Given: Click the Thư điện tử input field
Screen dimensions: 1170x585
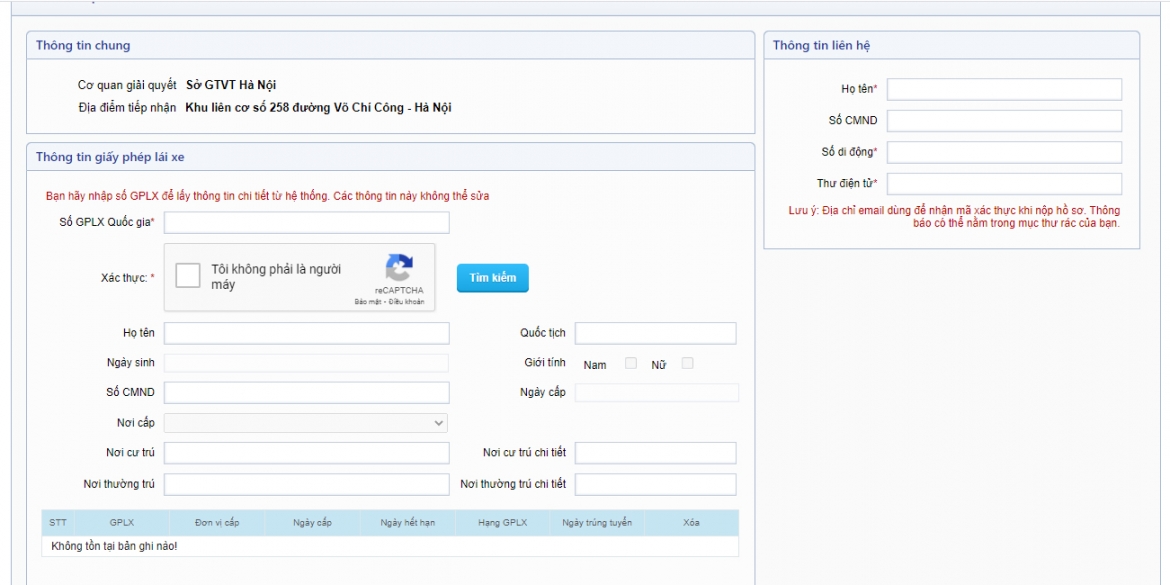Looking at the screenshot, I should pos(1004,184).
